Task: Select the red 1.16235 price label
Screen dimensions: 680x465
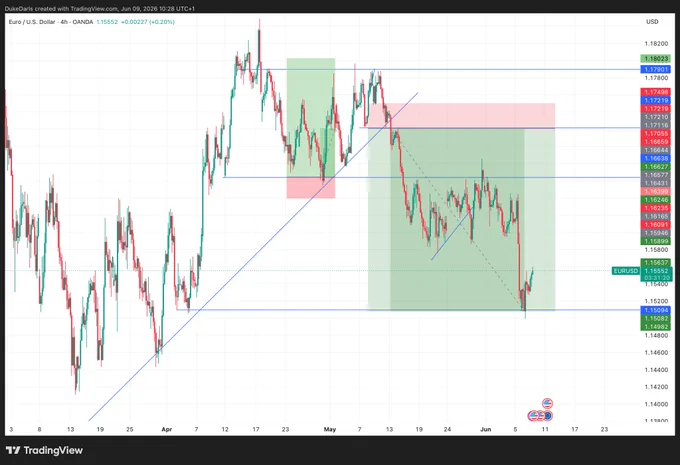Action: click(x=656, y=208)
